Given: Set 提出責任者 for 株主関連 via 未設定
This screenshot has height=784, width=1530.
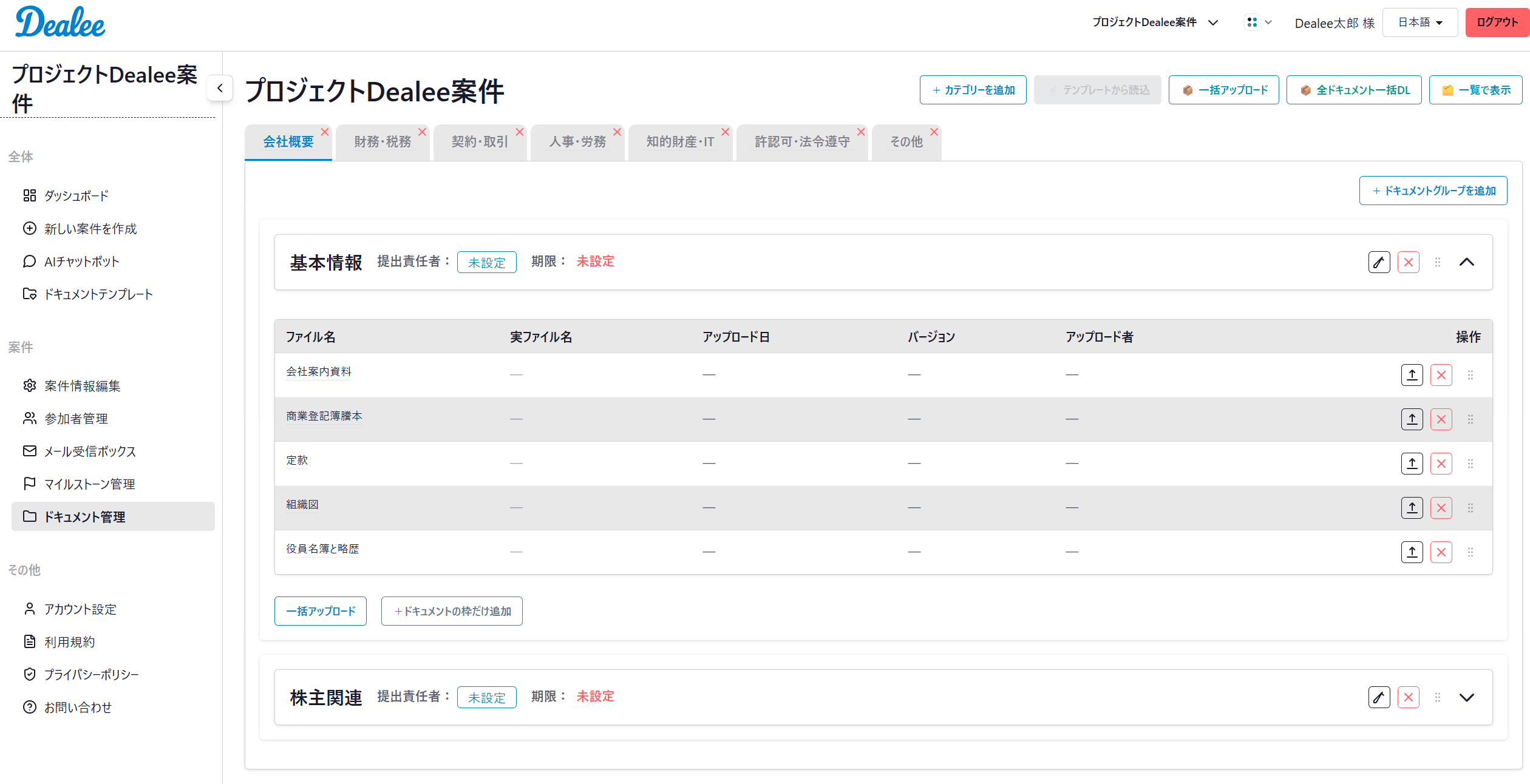Looking at the screenshot, I should tap(487, 697).
